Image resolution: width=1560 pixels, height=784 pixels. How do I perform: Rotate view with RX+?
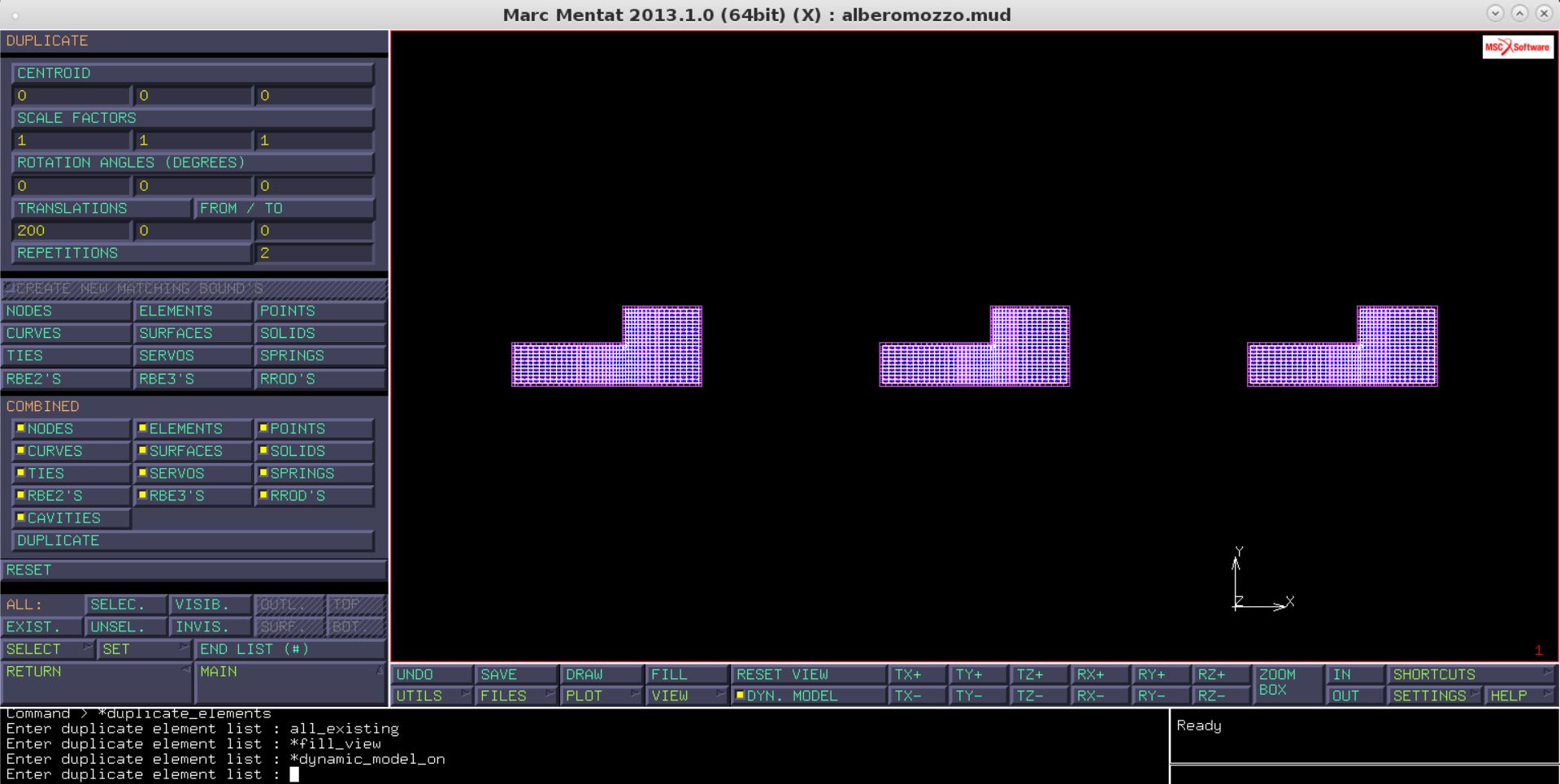click(x=1100, y=674)
